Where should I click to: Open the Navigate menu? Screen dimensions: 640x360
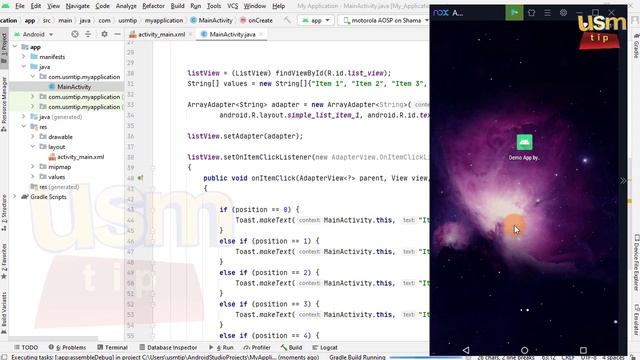[x=78, y=6]
